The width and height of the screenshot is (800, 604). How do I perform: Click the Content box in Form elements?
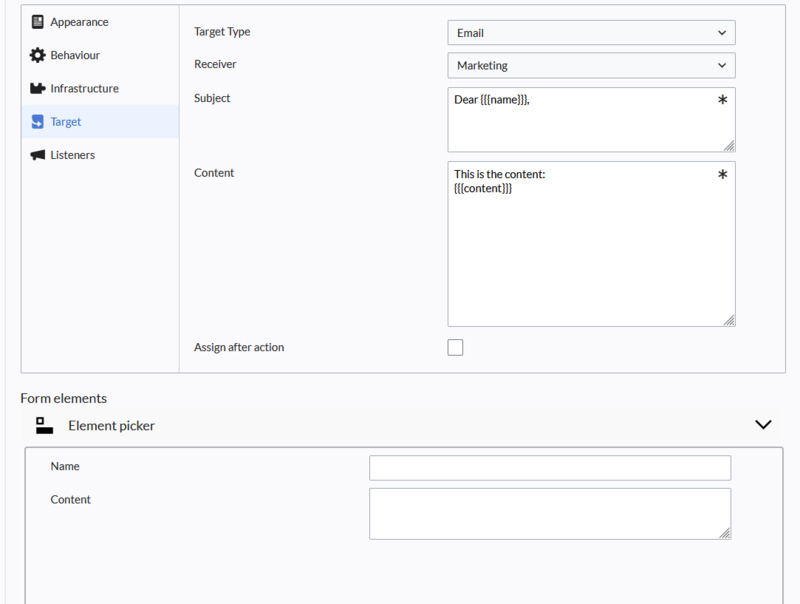click(x=550, y=514)
